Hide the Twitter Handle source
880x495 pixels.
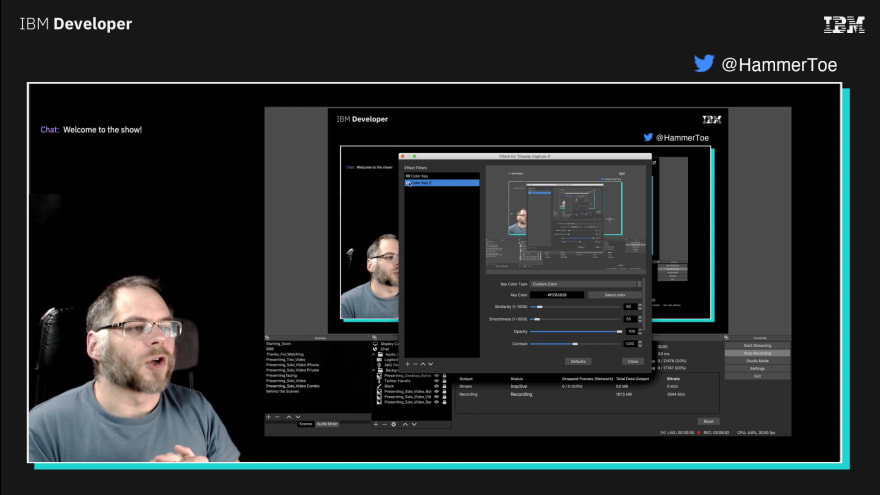437,381
